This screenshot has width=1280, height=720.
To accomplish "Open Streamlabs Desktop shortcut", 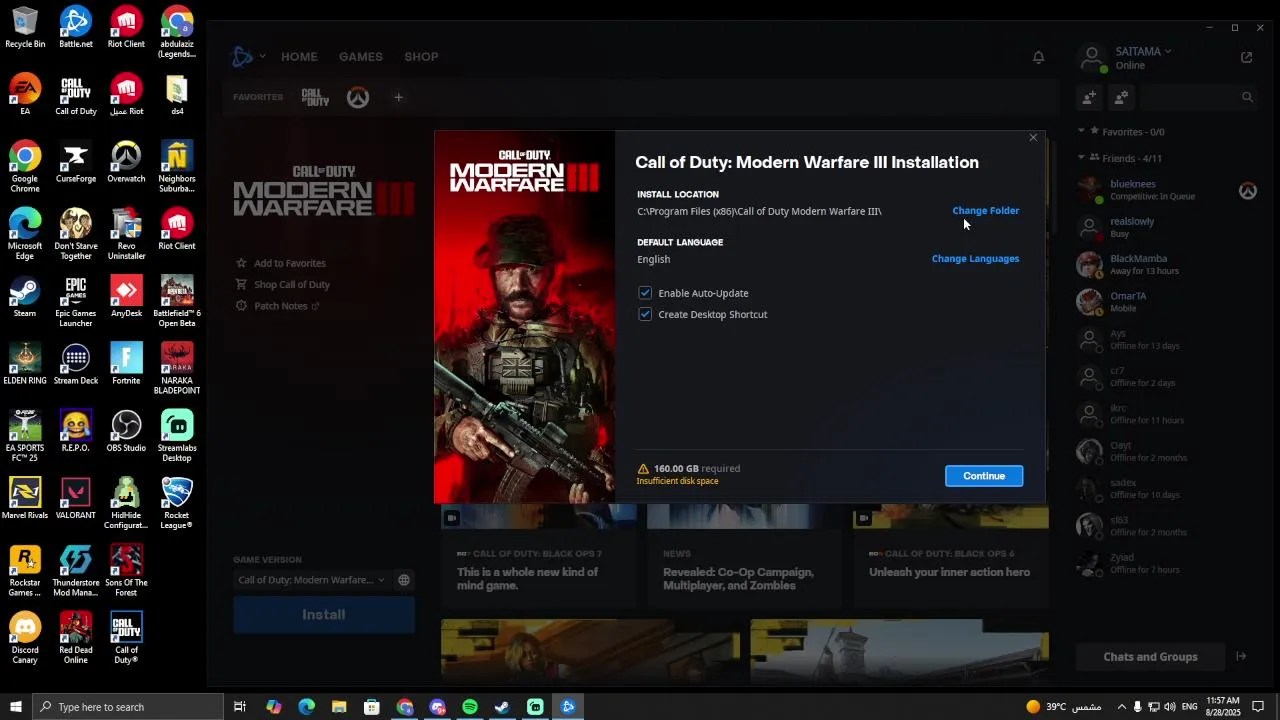I will pyautogui.click(x=177, y=436).
